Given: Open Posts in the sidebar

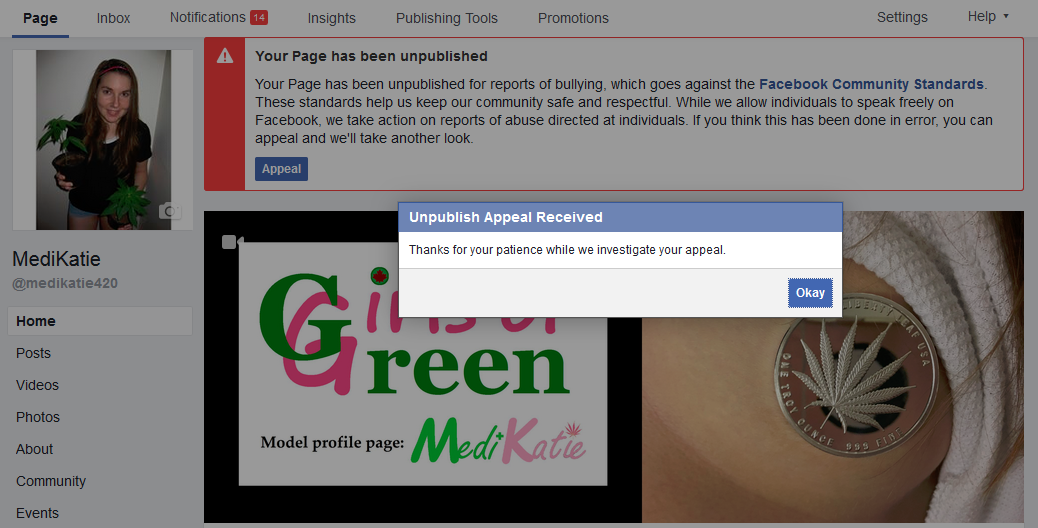Looking at the screenshot, I should tap(33, 353).
